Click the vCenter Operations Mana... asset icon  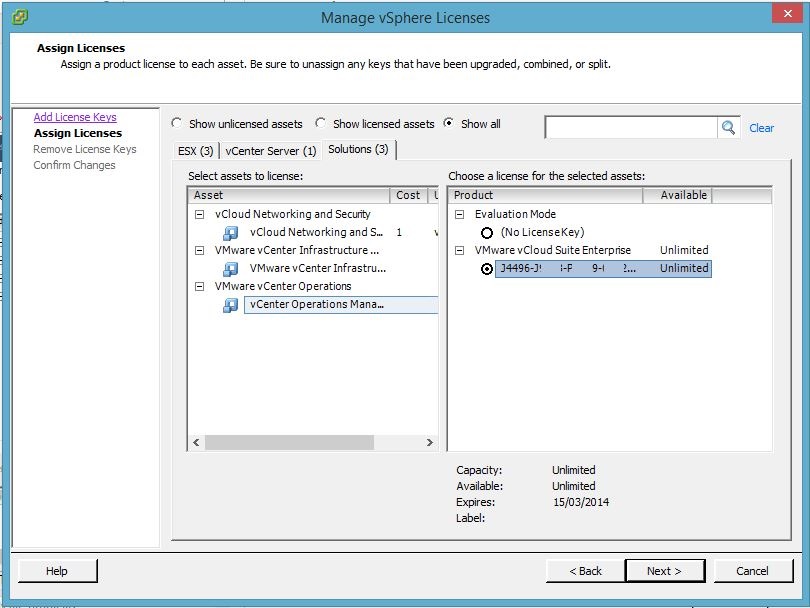coord(230,305)
